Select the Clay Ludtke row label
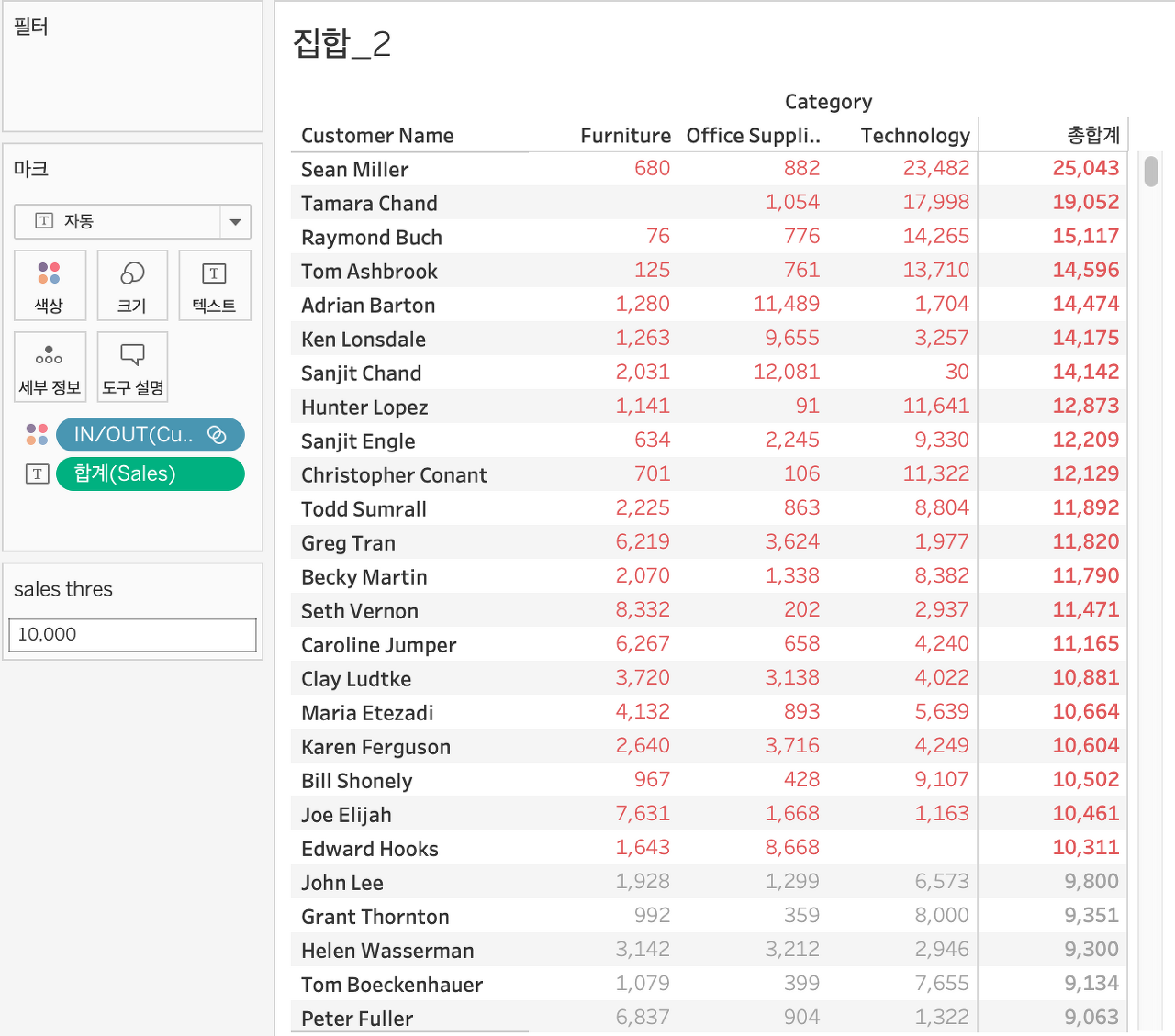Viewport: 1175px width, 1036px height. pyautogui.click(x=356, y=679)
